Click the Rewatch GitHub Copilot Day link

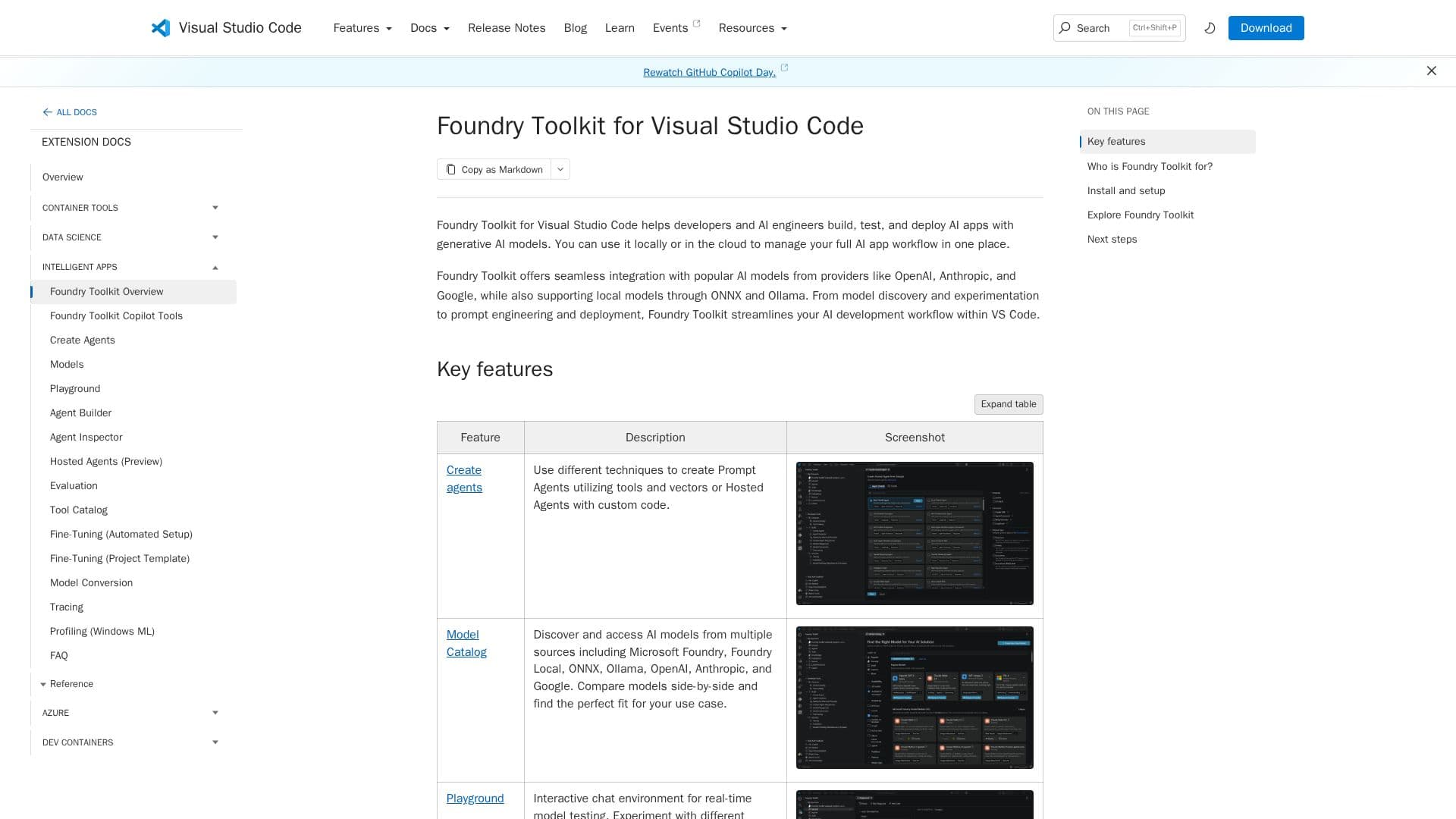[709, 72]
